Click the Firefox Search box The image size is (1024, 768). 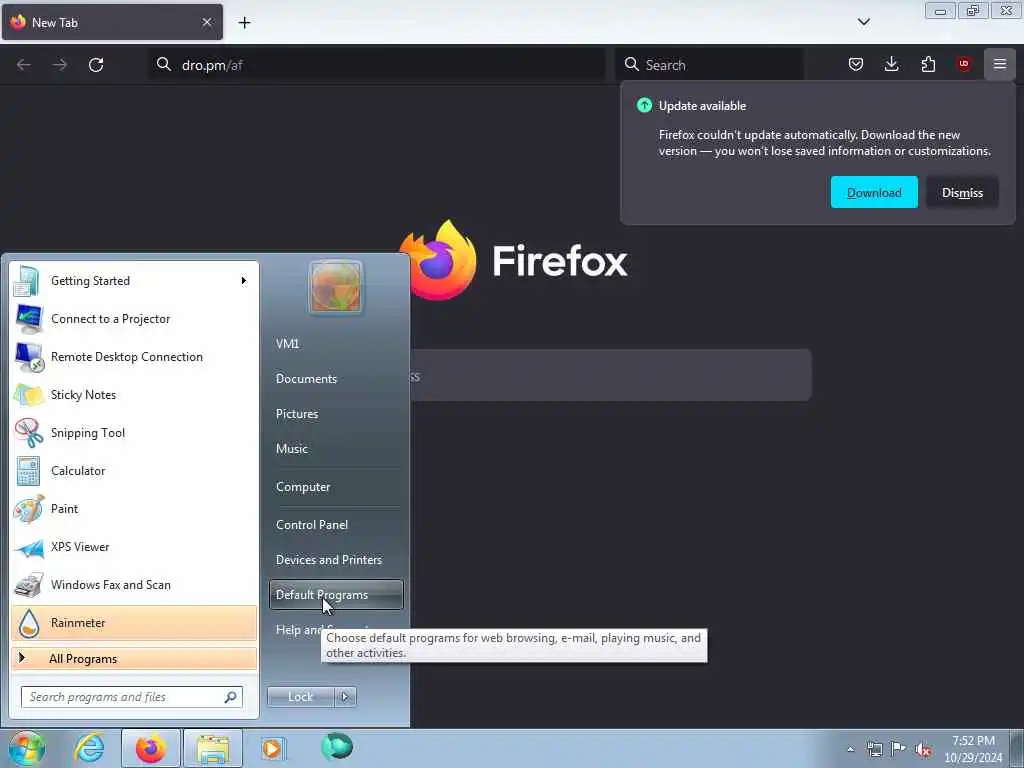[x=709, y=65]
